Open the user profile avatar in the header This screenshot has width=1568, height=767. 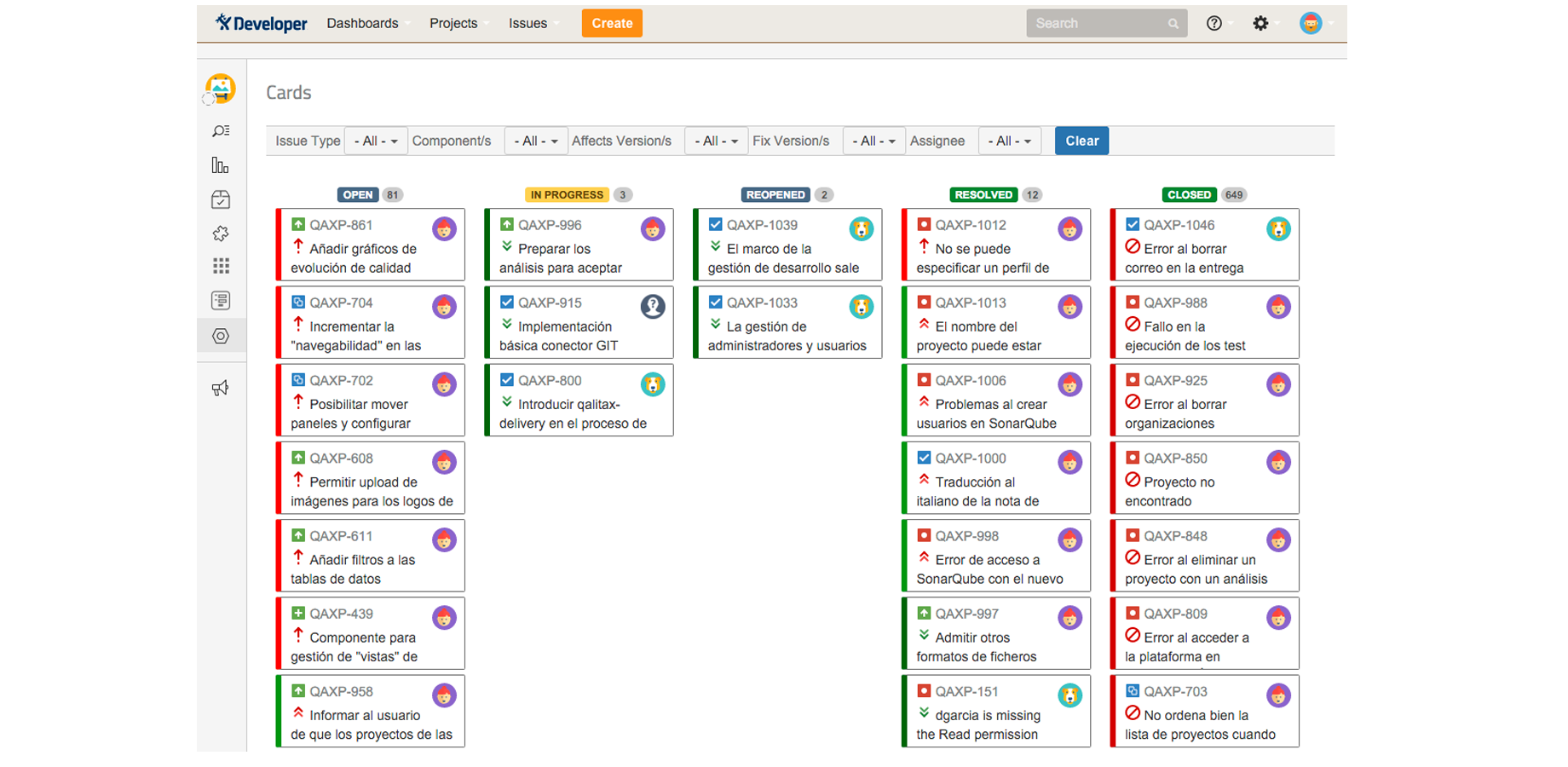[1311, 23]
